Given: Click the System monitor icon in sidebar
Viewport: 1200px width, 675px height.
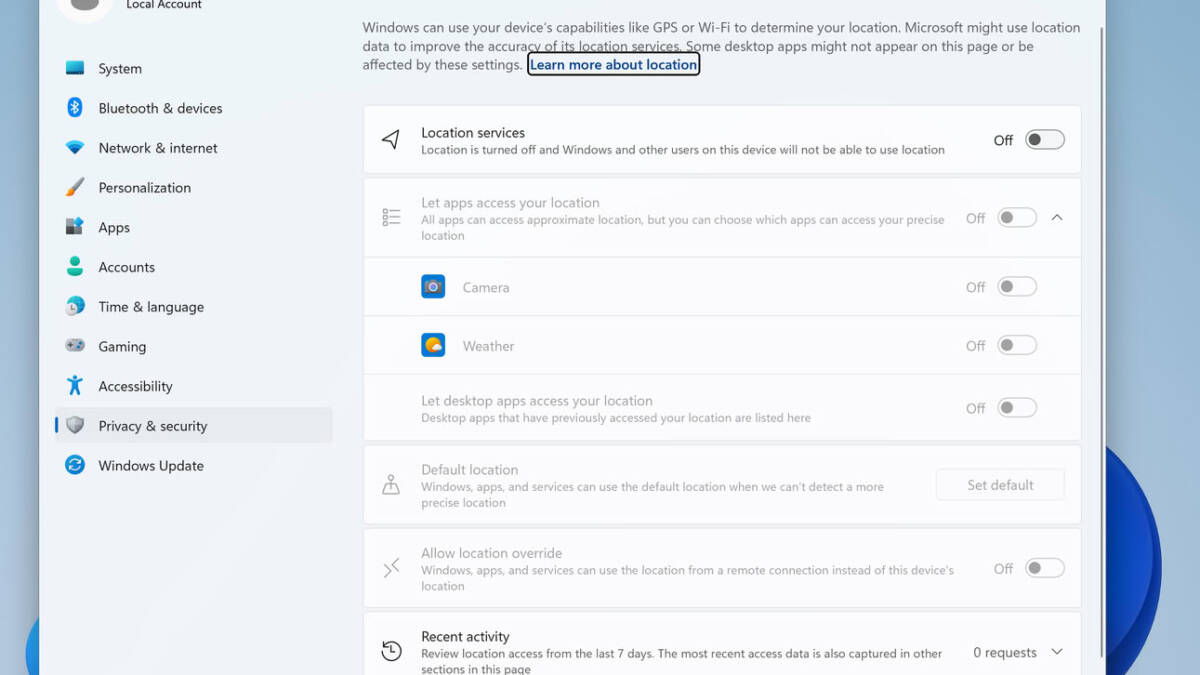Looking at the screenshot, I should 75,68.
